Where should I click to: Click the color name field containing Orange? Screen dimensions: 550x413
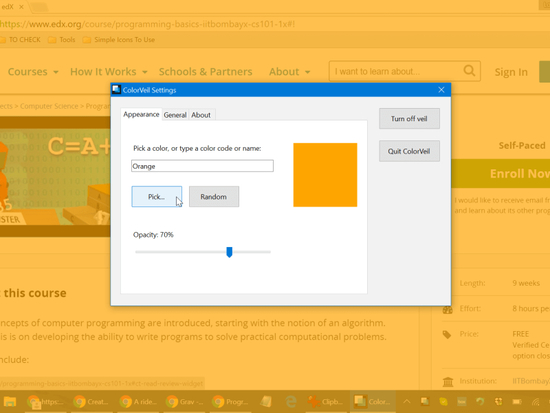click(202, 166)
